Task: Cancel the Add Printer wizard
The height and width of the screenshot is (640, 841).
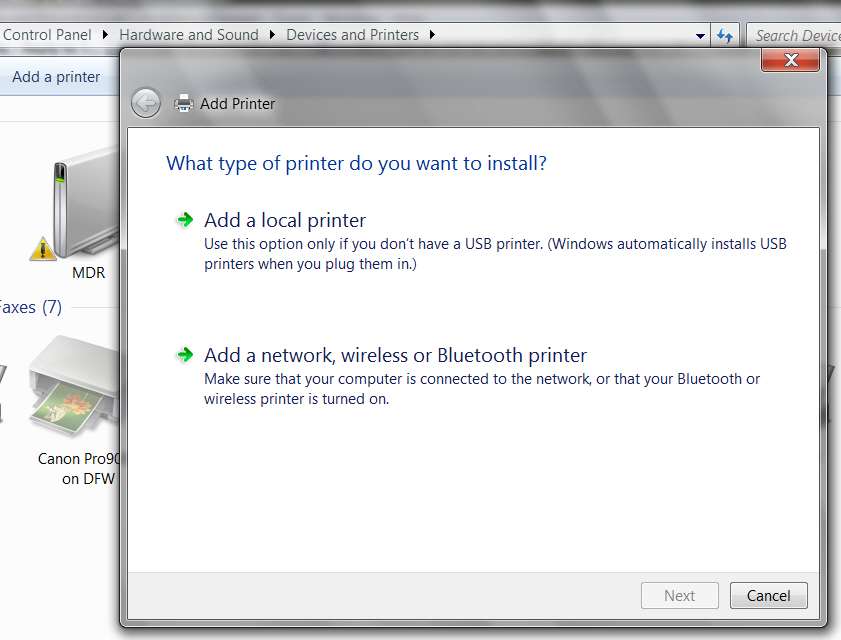Action: coord(769,595)
